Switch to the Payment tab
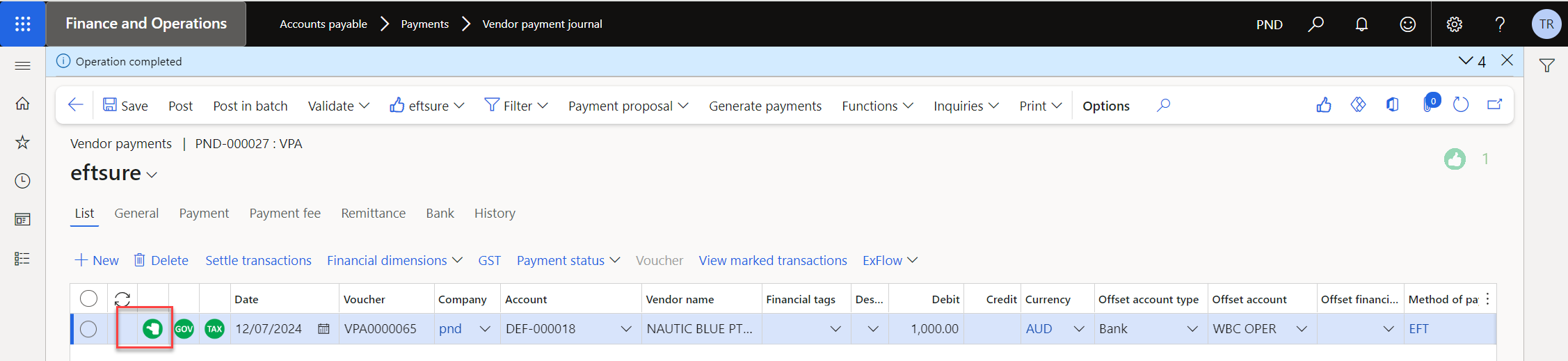This screenshot has height=361, width=1568. (204, 214)
